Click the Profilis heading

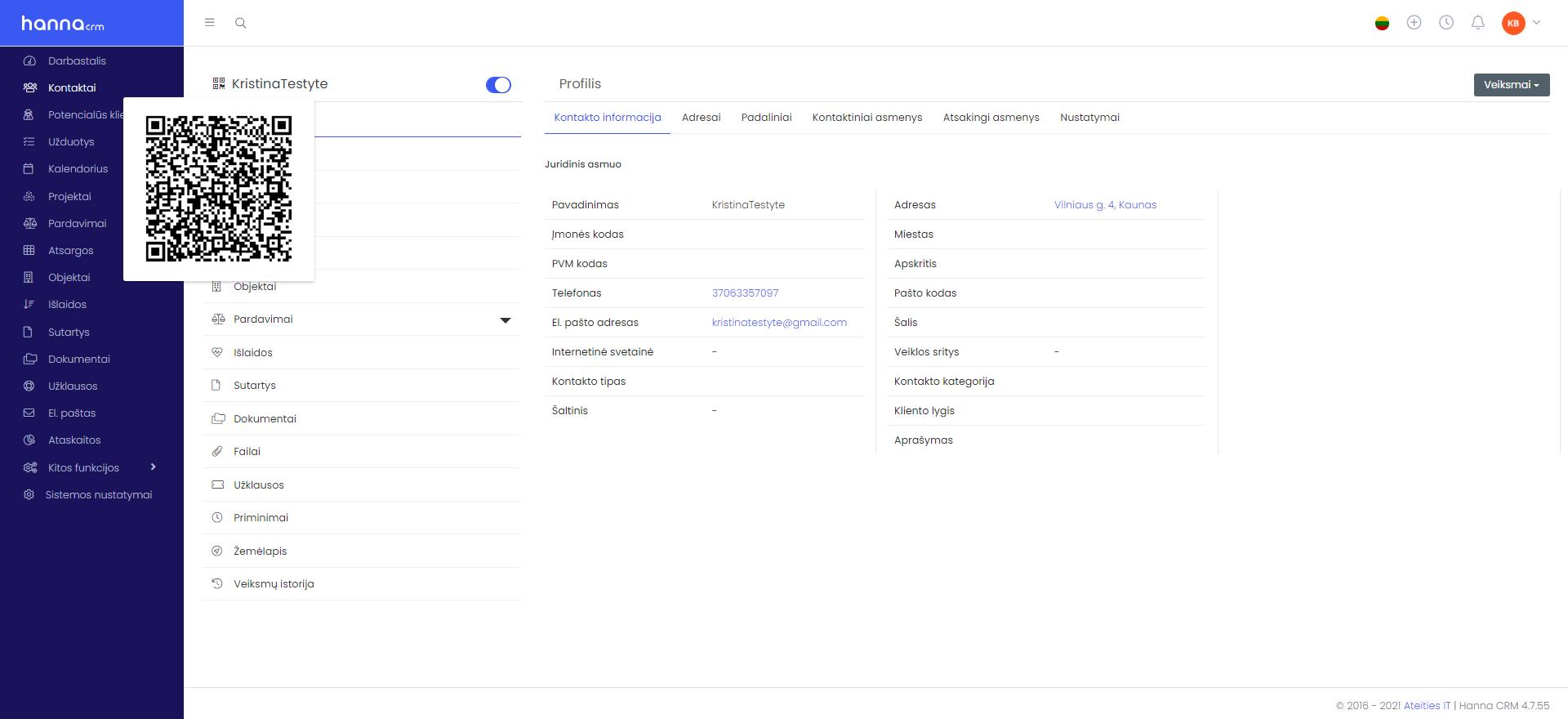click(580, 84)
